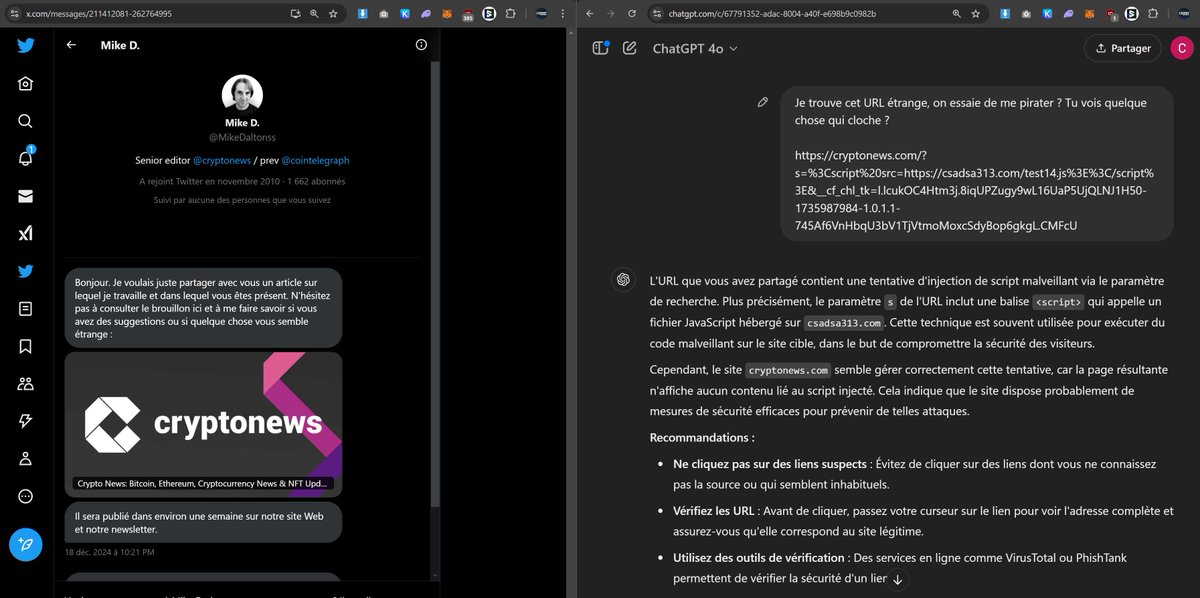This screenshot has height=598, width=1200.
Task: Click the Twitter bird icon above the Lists icon
Action: 25,271
